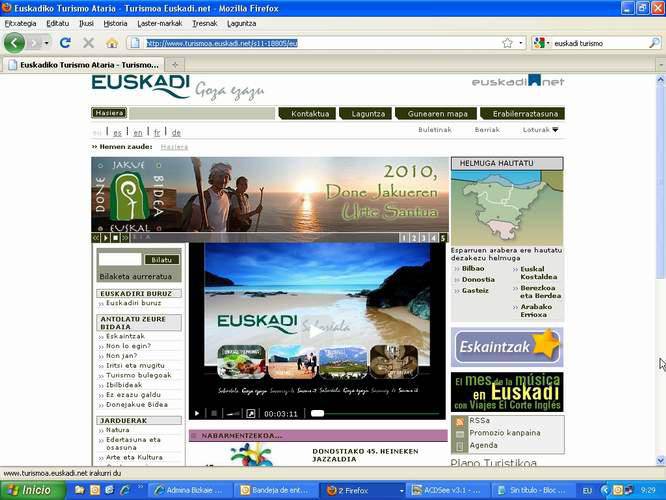This screenshot has width=666, height=500.
Task: Open the Editatu menu
Action: coord(57,23)
